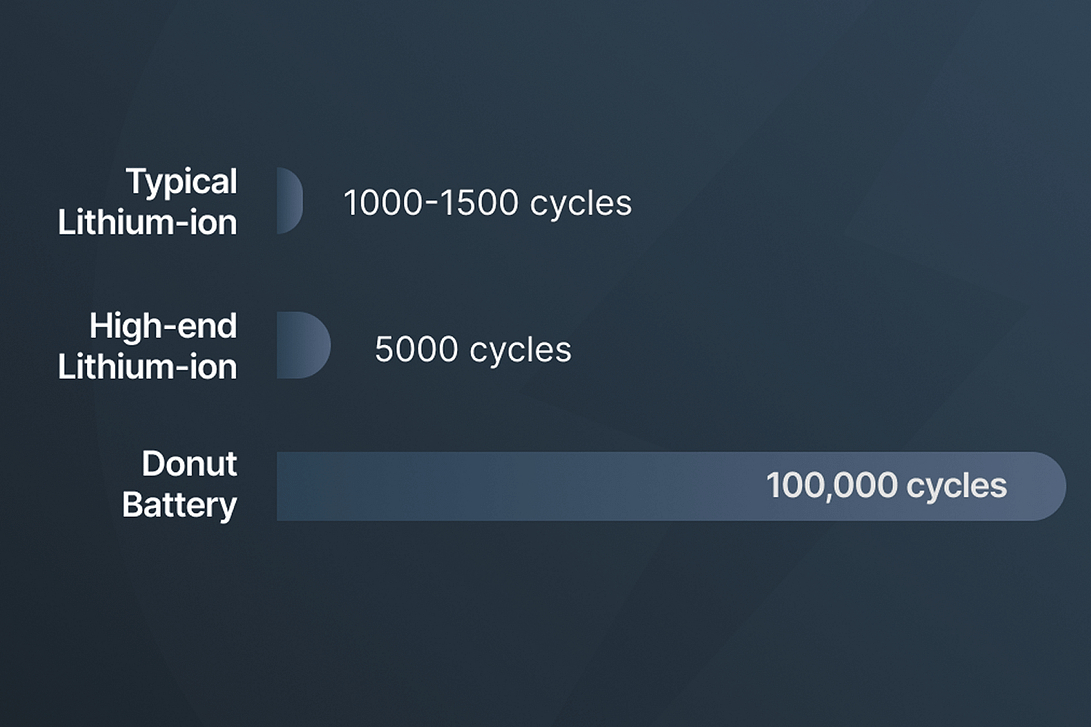Click the number "100,000" inside the long bar
This screenshot has width=1091, height=727.
(831, 486)
